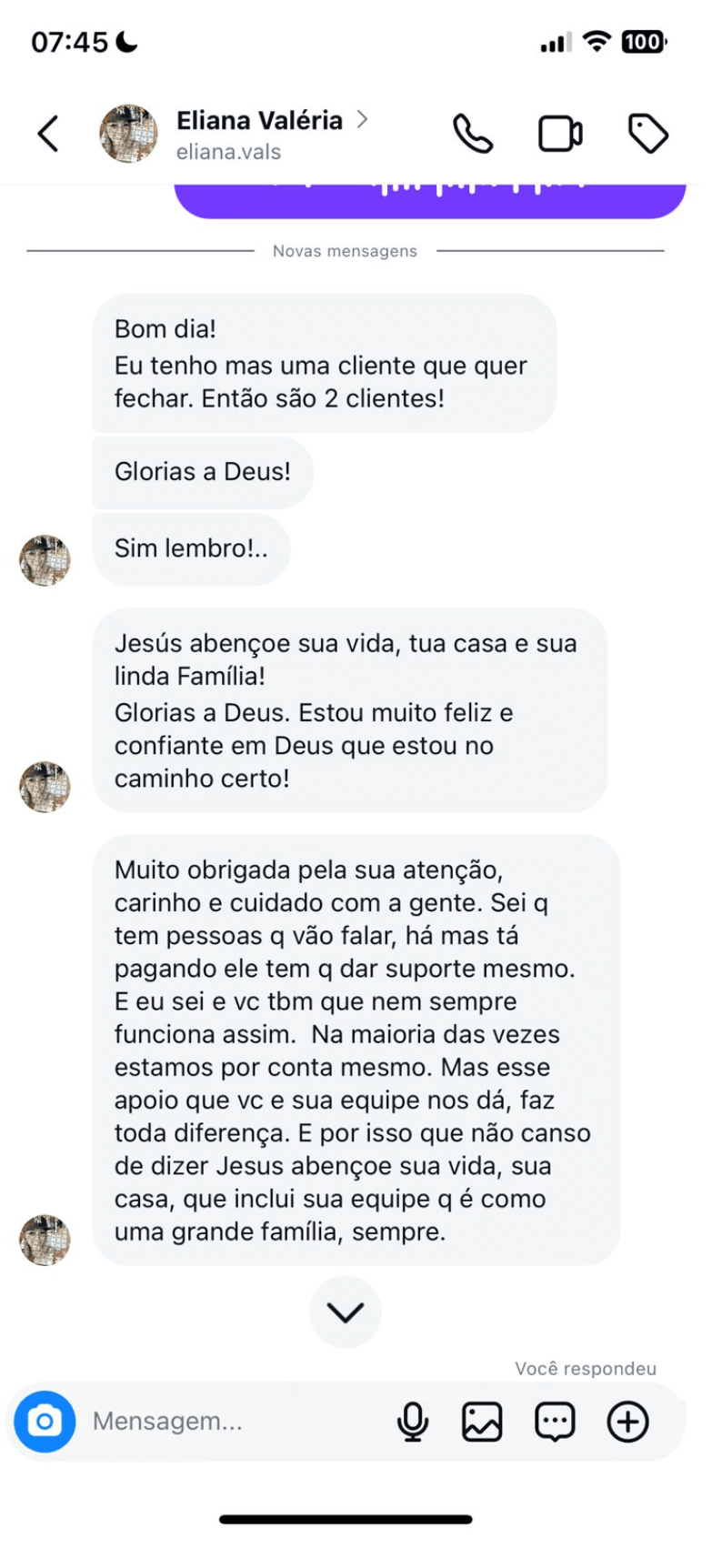Tap the quick replies speech bubble icon

coord(555,1421)
